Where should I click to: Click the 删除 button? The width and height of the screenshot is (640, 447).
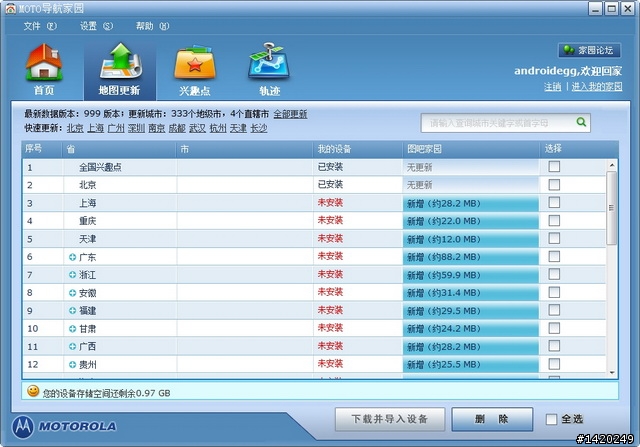click(x=492, y=419)
